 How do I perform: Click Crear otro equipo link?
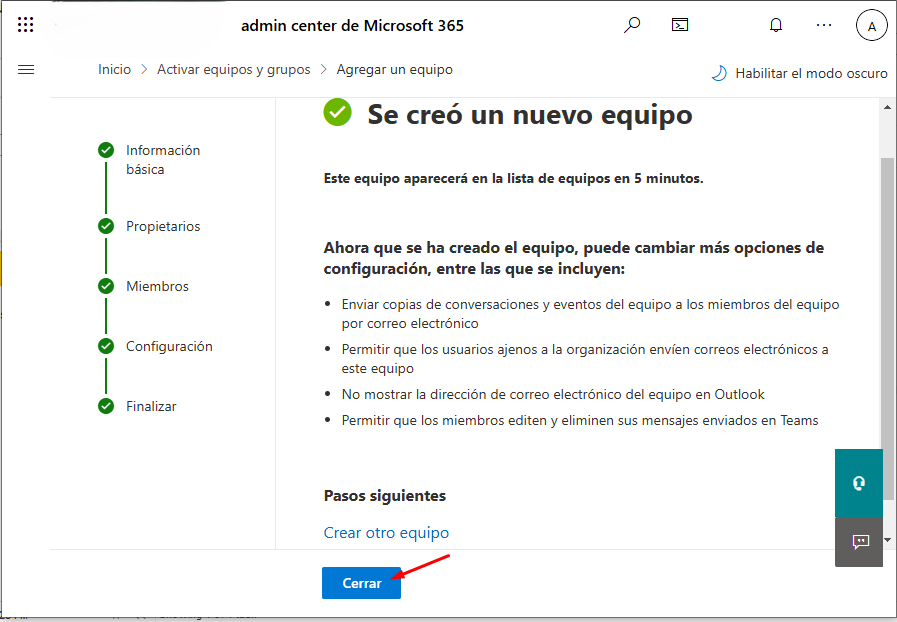pos(386,533)
